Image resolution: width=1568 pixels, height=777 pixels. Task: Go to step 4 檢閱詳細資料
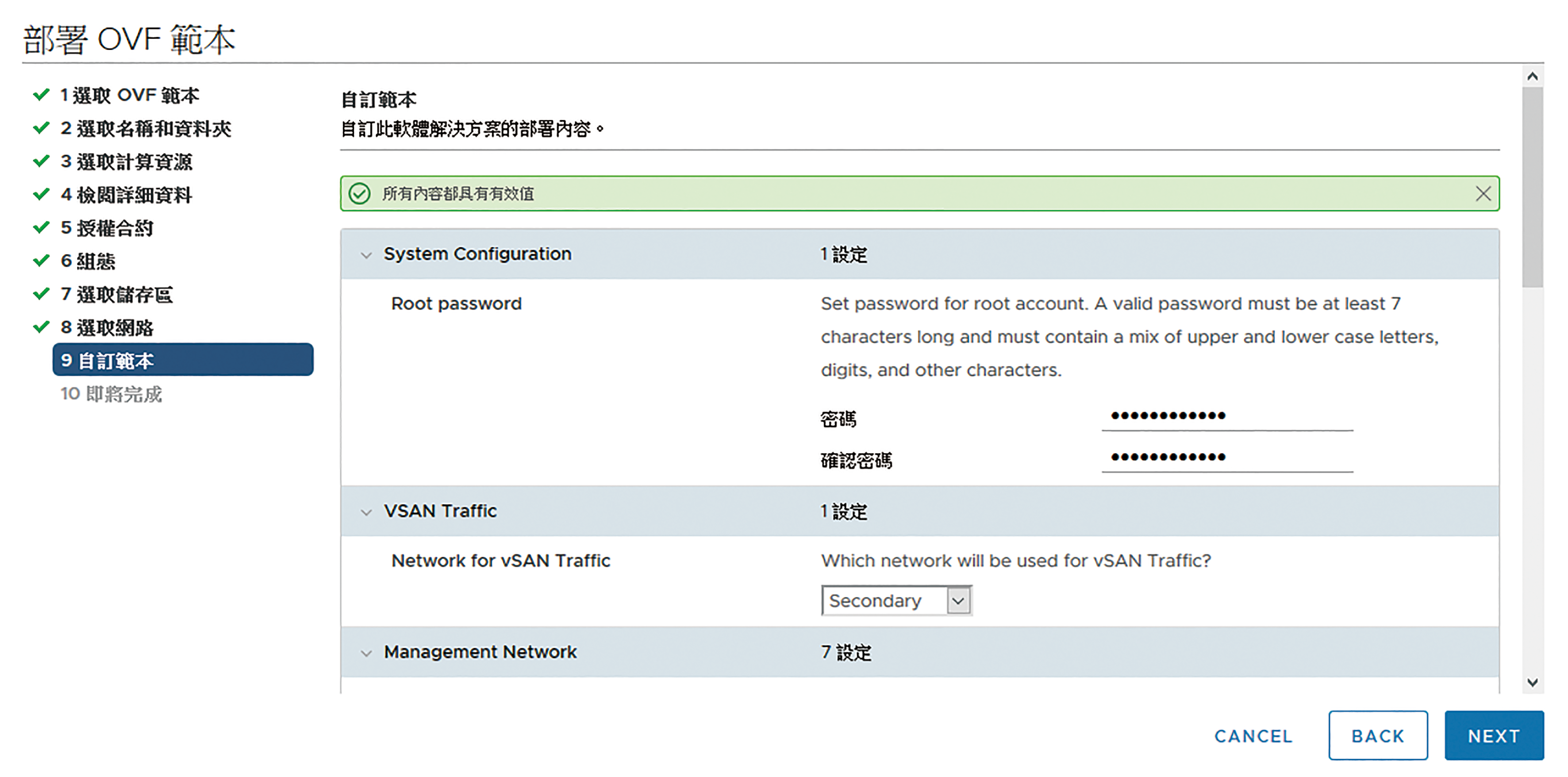pyautogui.click(x=127, y=195)
